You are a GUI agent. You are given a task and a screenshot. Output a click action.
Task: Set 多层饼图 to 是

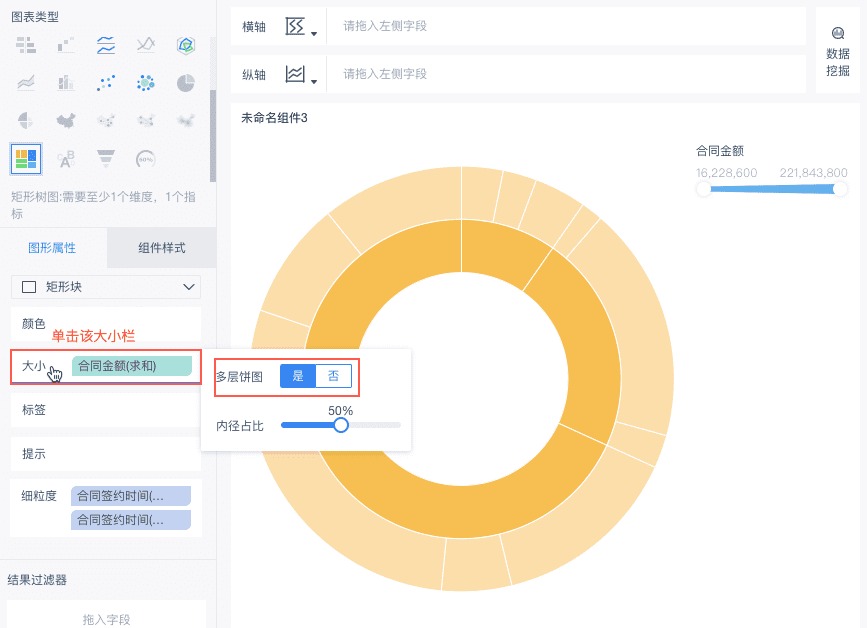298,376
